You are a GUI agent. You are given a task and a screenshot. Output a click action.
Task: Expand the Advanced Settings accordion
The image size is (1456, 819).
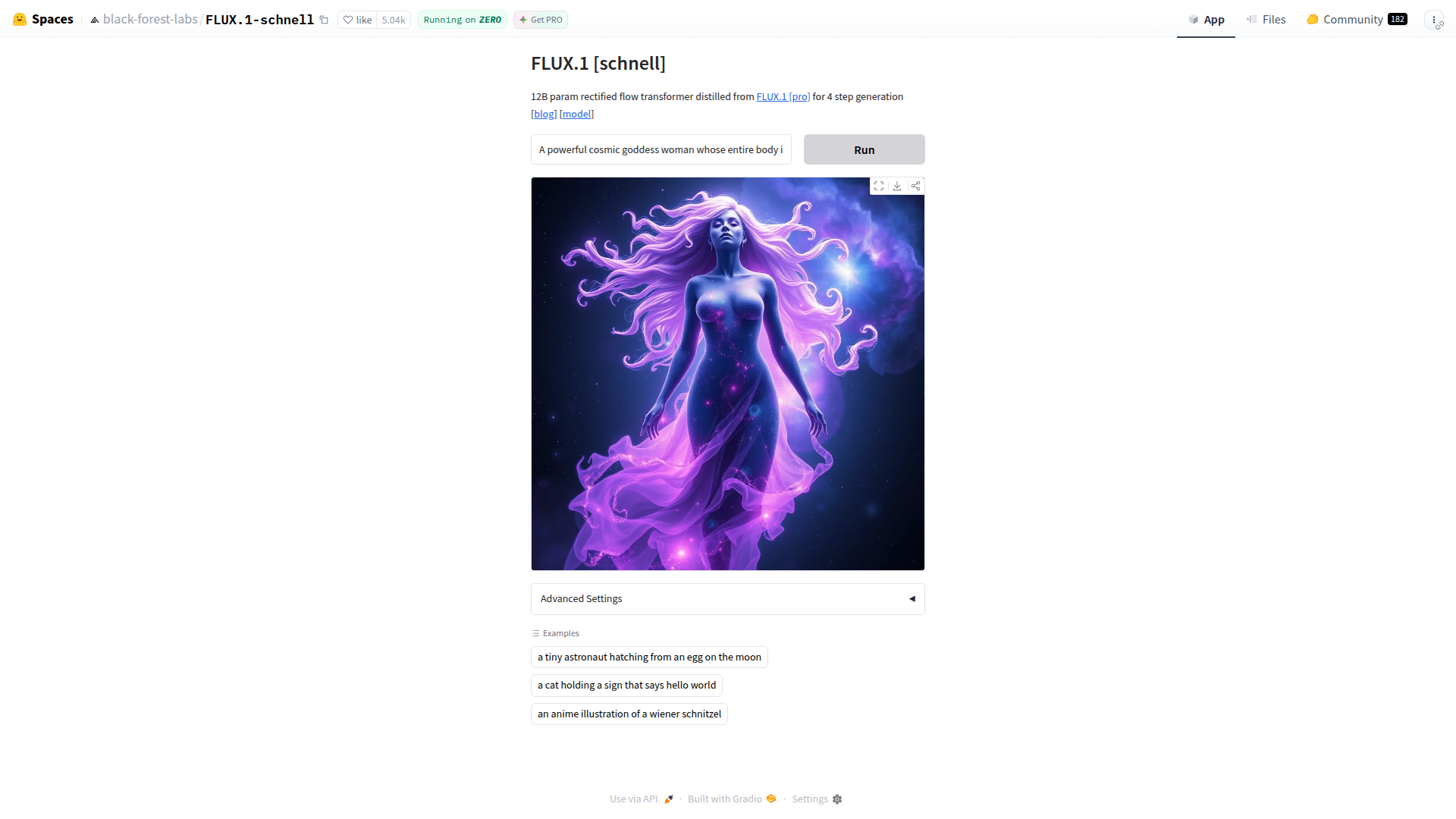pyautogui.click(x=728, y=598)
